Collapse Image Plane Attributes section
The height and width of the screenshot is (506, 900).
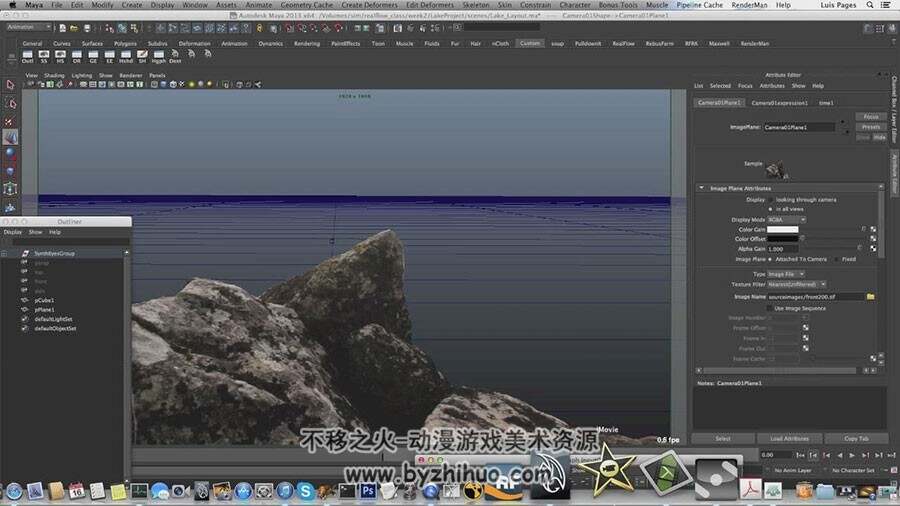(701, 188)
